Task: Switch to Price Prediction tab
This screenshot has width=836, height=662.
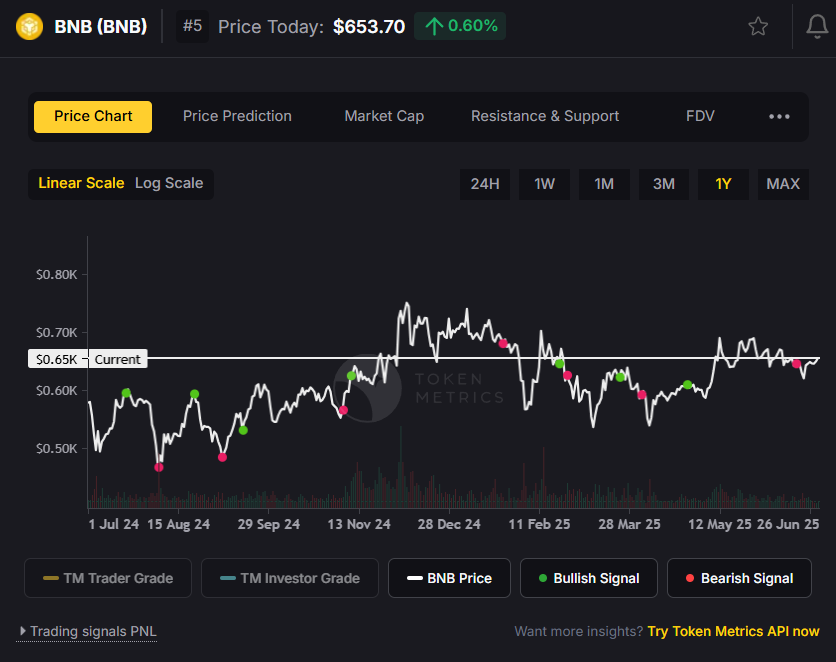Action: coord(237,116)
